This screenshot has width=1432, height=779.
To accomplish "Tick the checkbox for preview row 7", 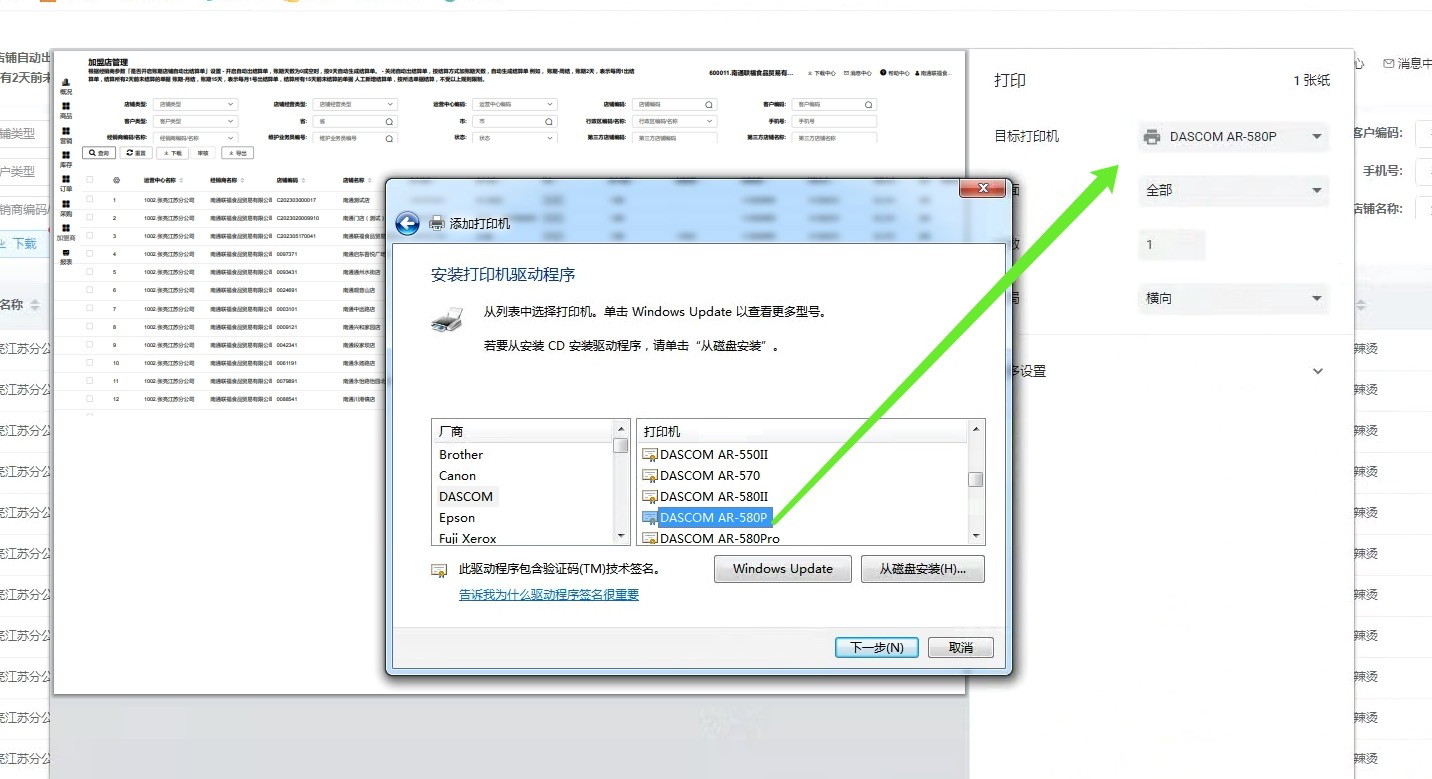I will [90, 309].
